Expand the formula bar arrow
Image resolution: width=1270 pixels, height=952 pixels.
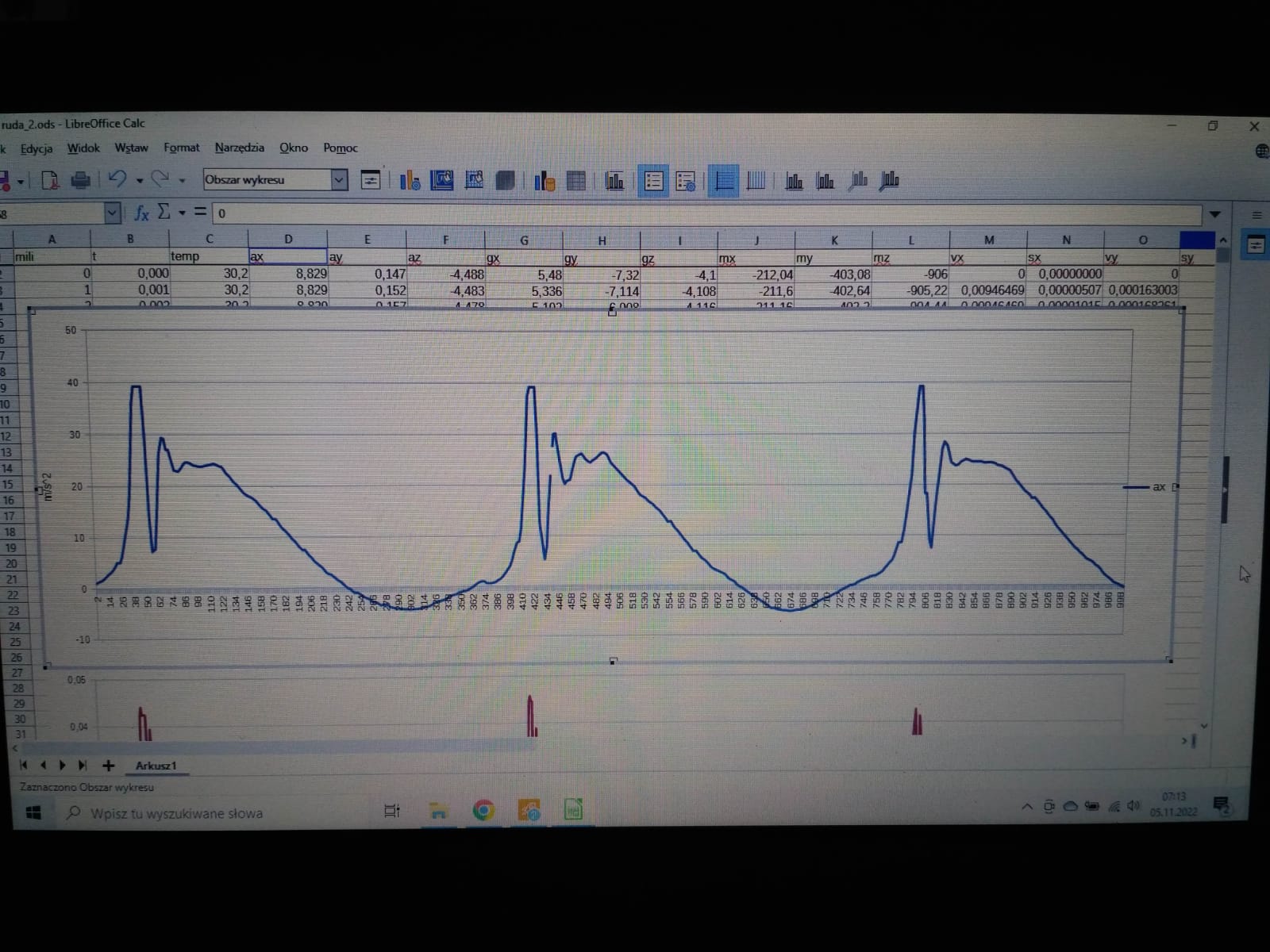click(1214, 214)
